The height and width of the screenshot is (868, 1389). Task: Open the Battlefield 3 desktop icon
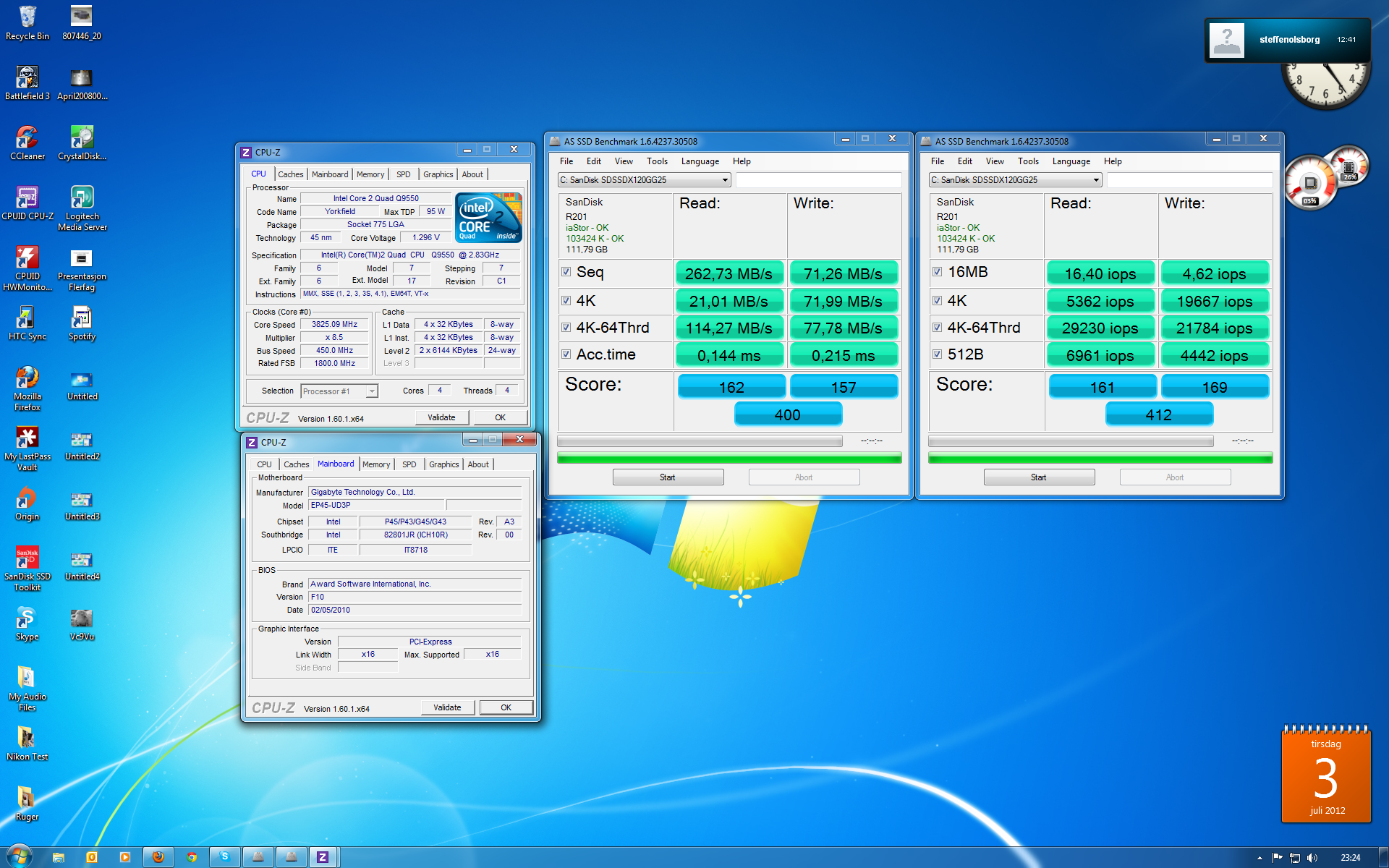pos(27,82)
